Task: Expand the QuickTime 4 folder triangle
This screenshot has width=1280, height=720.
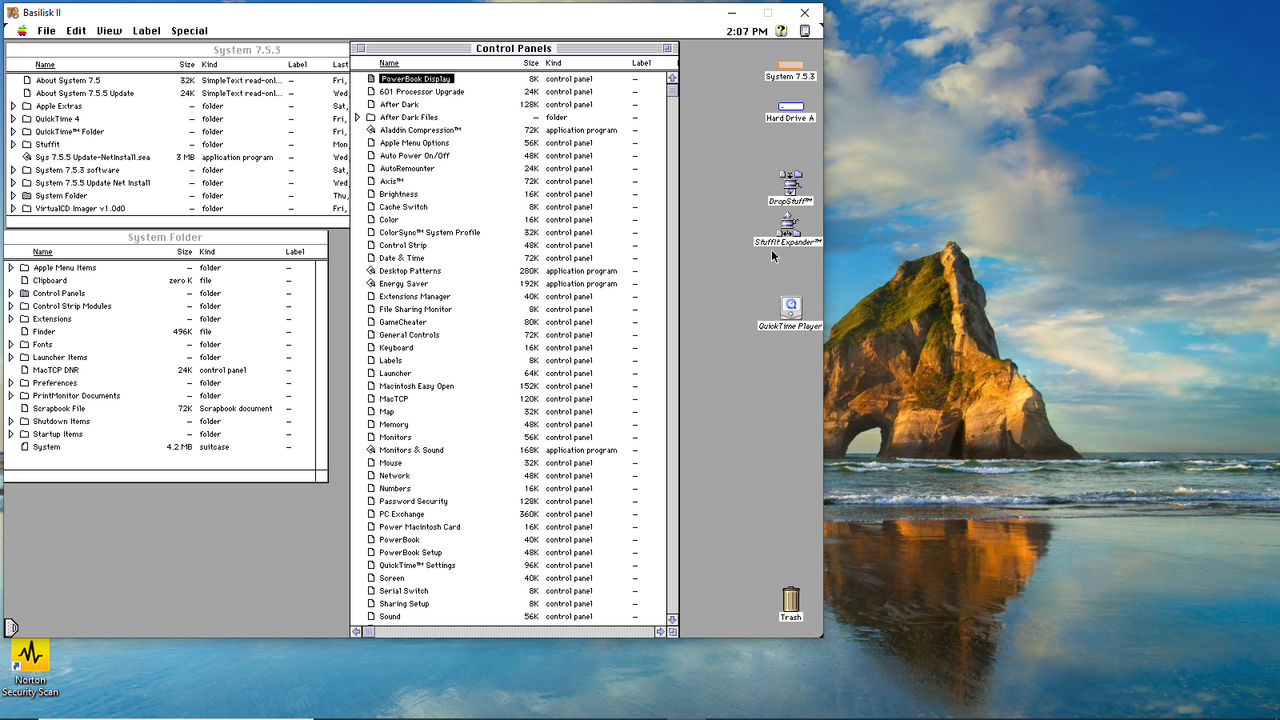Action: point(13,119)
